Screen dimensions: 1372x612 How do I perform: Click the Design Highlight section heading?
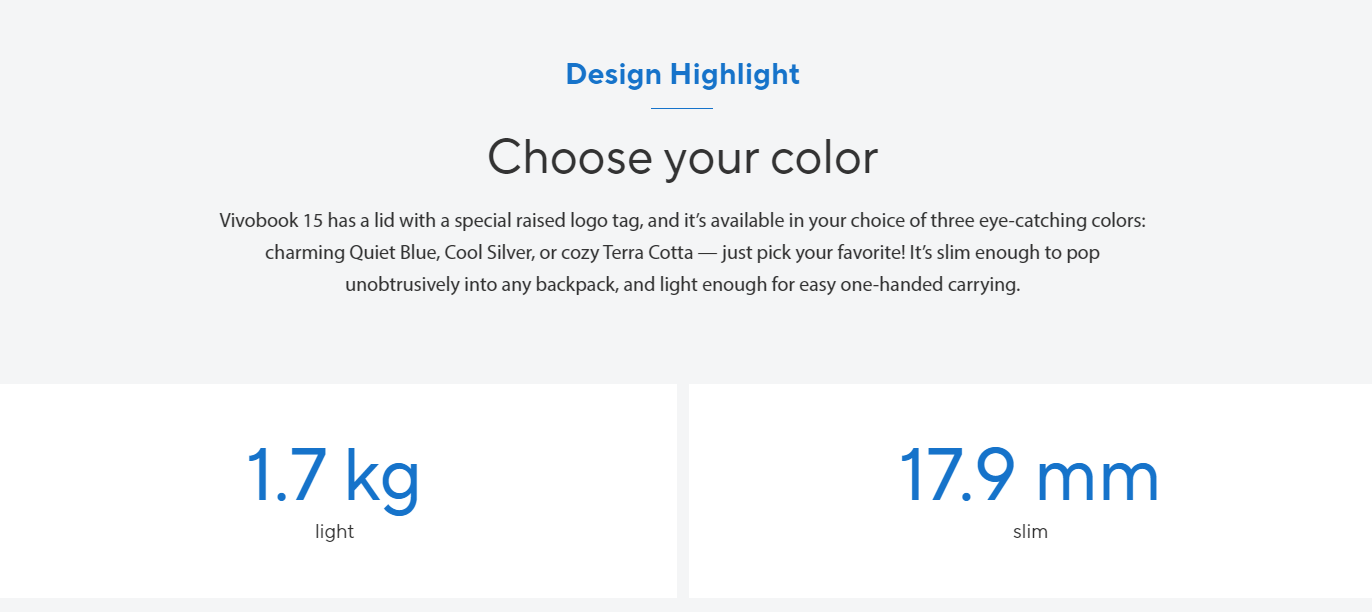coord(682,74)
